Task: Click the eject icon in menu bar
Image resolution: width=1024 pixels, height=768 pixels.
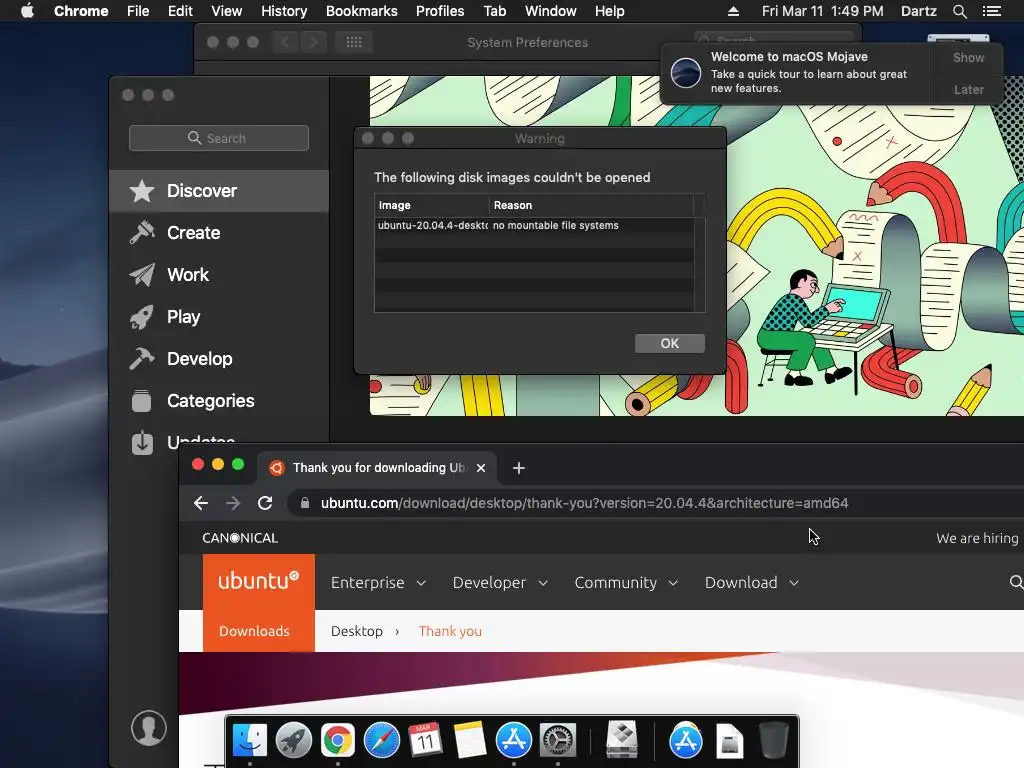Action: (733, 11)
